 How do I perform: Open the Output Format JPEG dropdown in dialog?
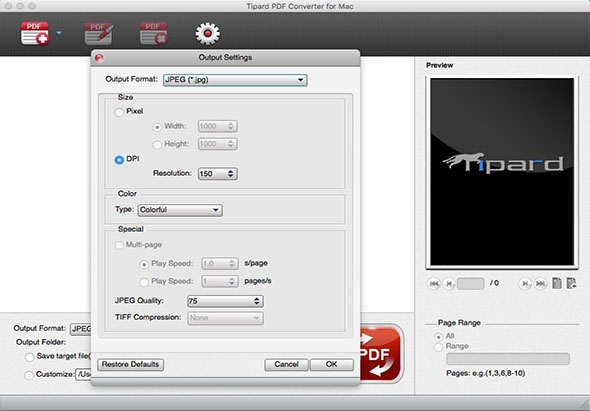click(x=235, y=80)
